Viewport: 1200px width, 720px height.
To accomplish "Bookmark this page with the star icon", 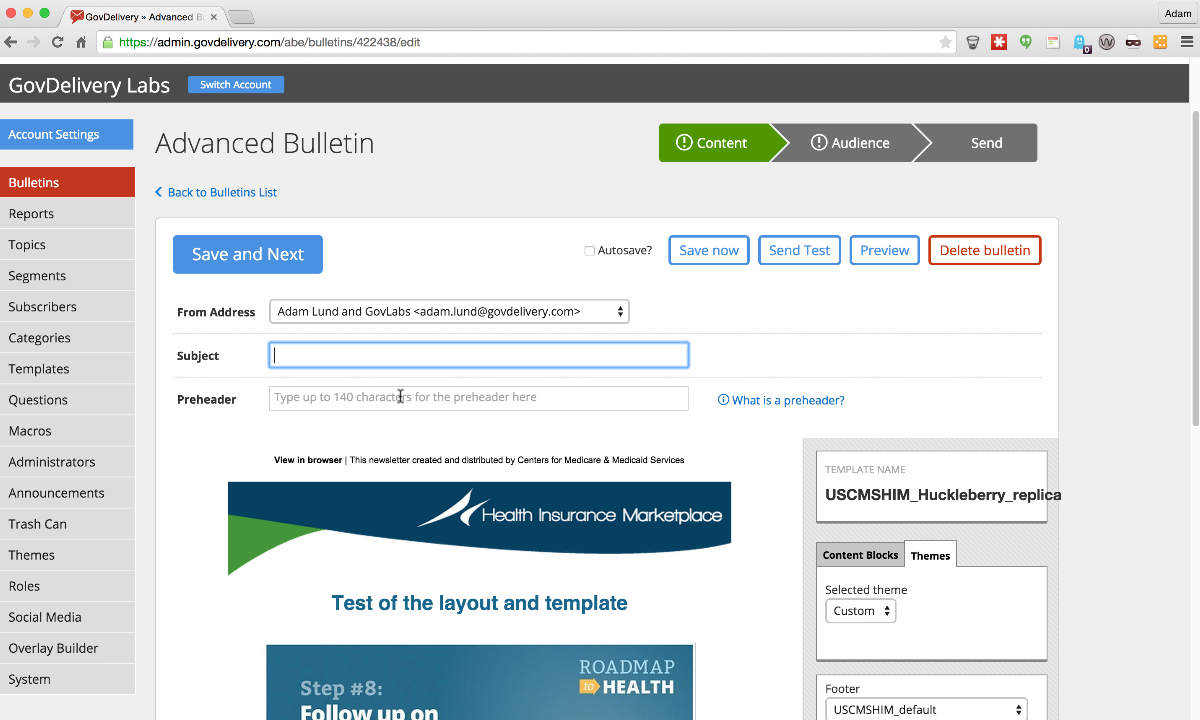I will point(945,42).
